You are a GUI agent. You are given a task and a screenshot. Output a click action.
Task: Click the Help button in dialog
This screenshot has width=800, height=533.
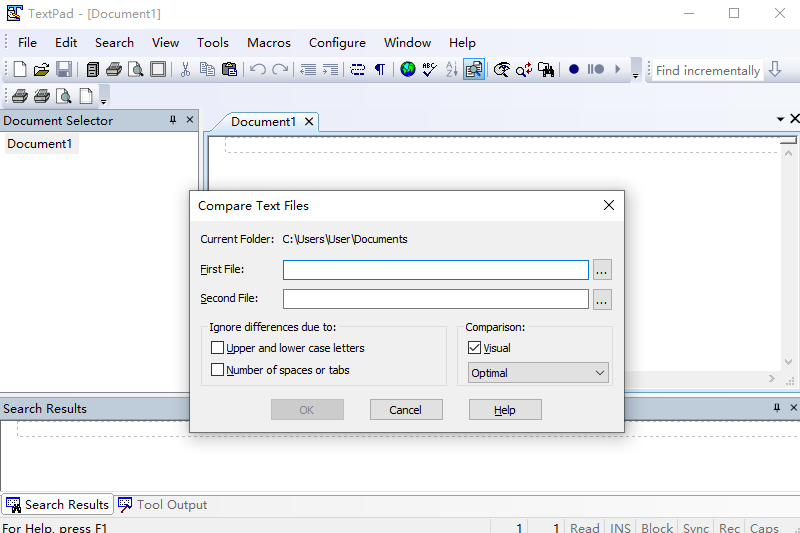point(505,410)
